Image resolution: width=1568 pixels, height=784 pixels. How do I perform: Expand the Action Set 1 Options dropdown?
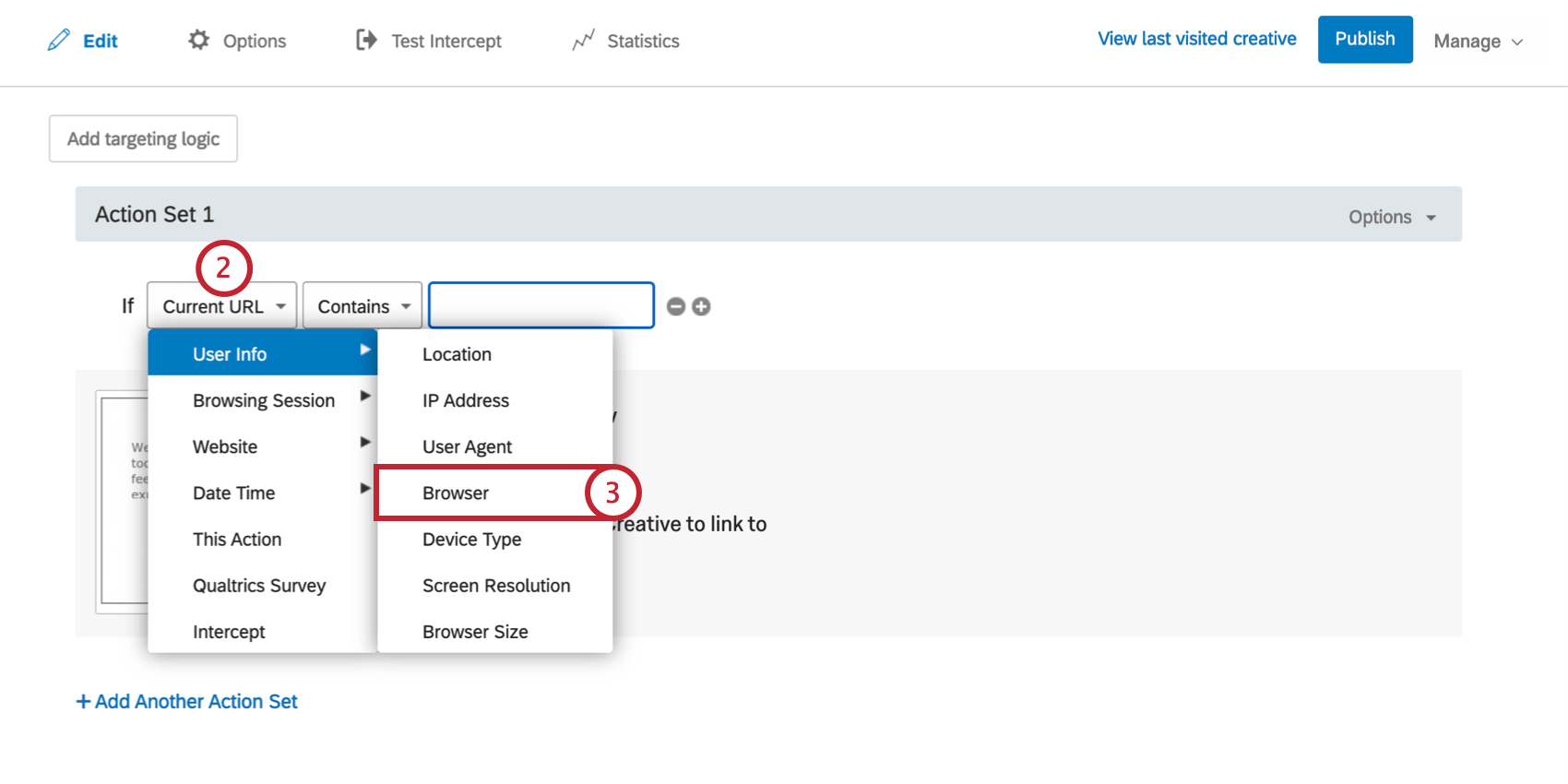click(x=1392, y=217)
